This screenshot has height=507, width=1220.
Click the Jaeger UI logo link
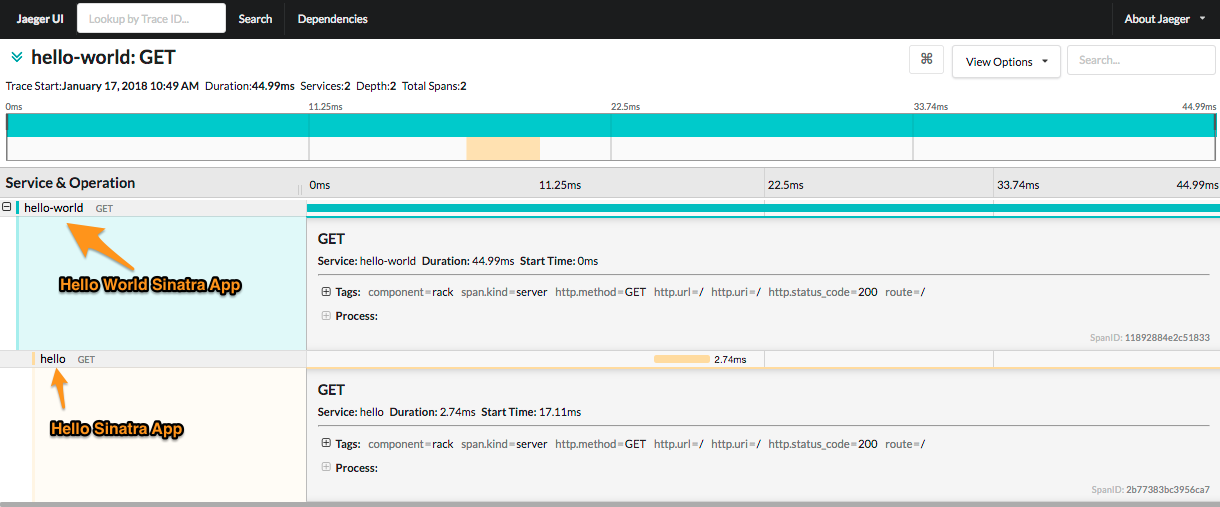(40, 19)
